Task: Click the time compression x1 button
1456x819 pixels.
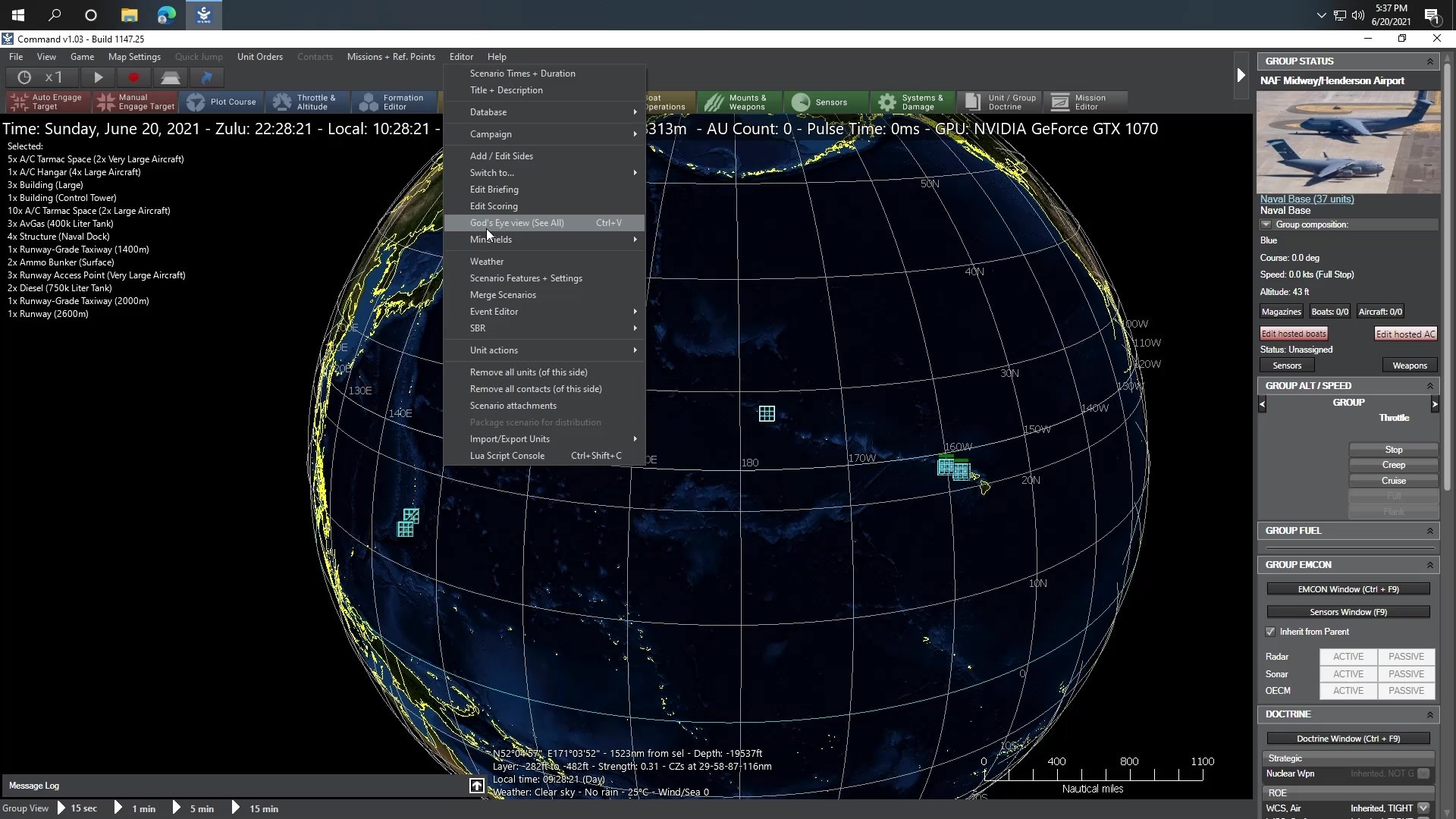Action: tap(42, 77)
